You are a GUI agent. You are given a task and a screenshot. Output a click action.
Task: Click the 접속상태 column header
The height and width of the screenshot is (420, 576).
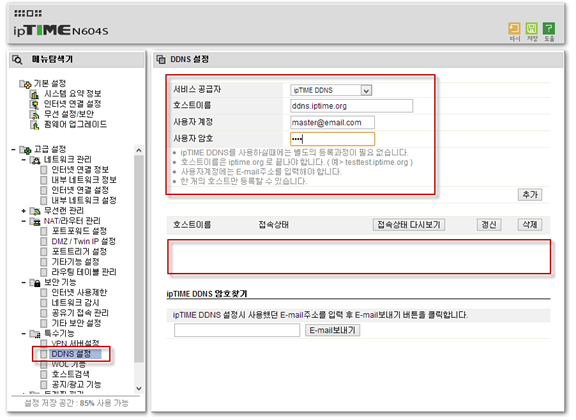[x=274, y=225]
